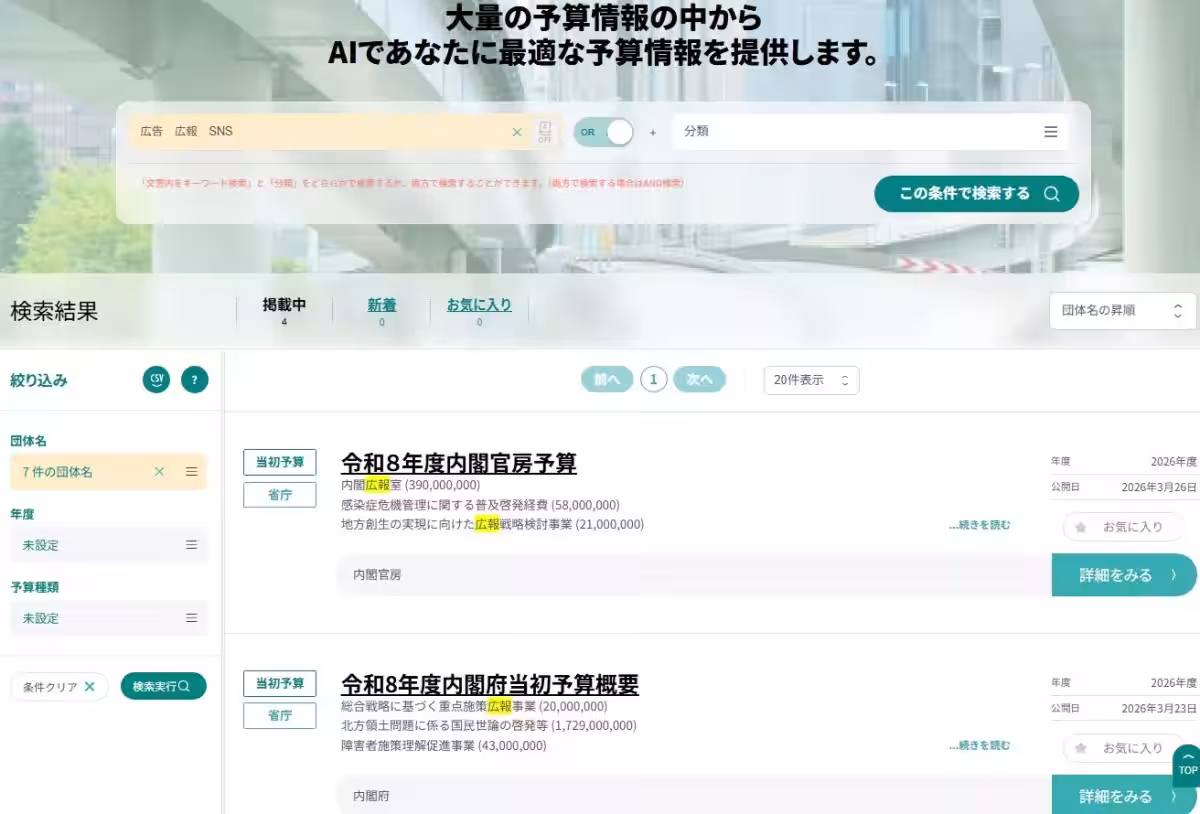1200x814 pixels.
Task: Expand ...続きを読む on 内閣官房予算 card
Action: 979,525
